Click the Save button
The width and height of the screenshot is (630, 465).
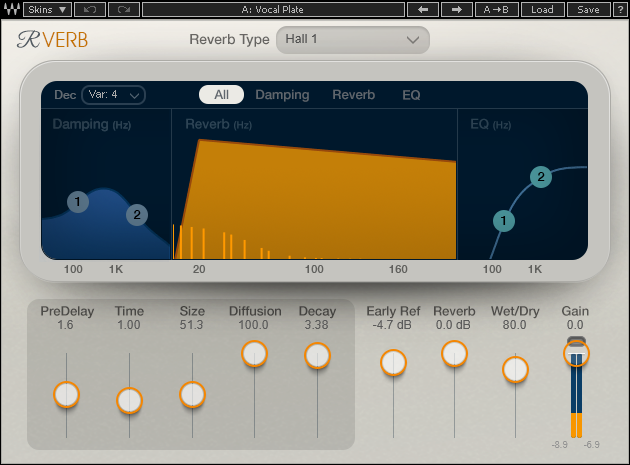coord(589,9)
